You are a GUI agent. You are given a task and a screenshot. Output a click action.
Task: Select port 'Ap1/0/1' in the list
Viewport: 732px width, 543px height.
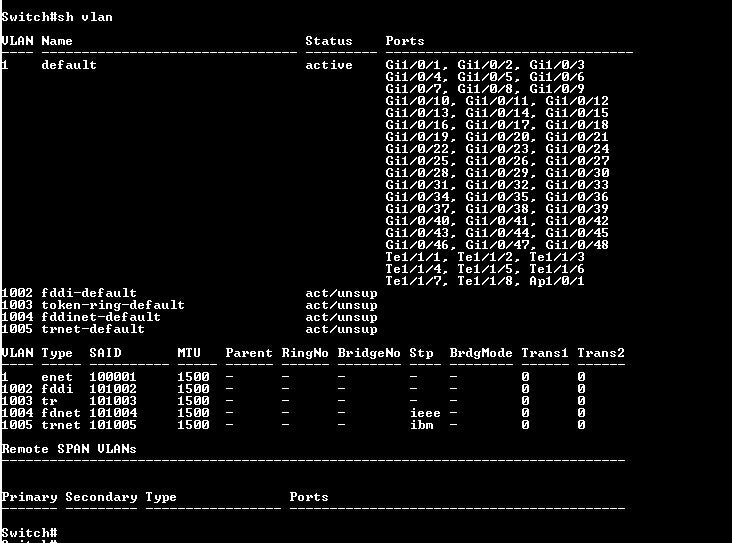click(556, 281)
